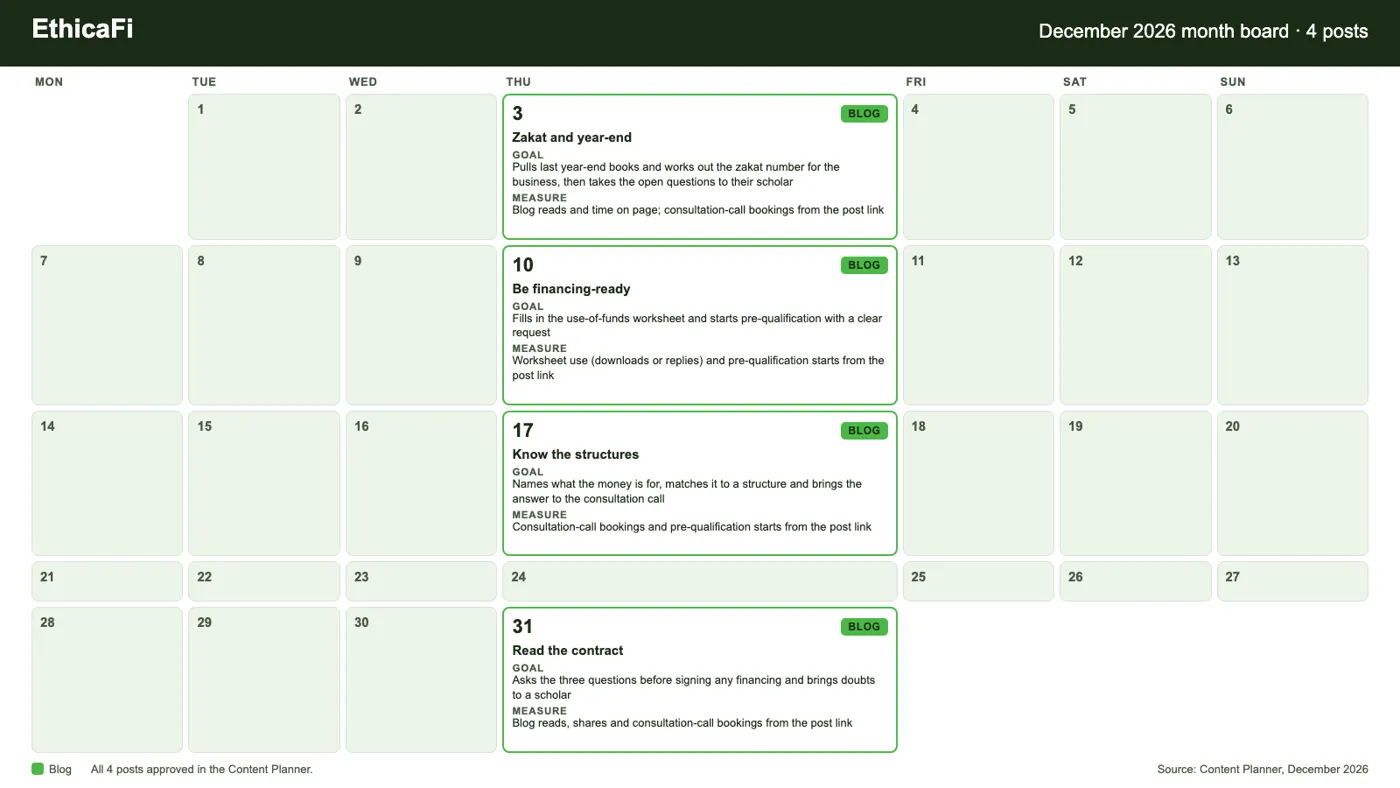The image size is (1400, 788).
Task: Click the 'Source: Content Planner, December 2026' footer
Action: point(1263,769)
